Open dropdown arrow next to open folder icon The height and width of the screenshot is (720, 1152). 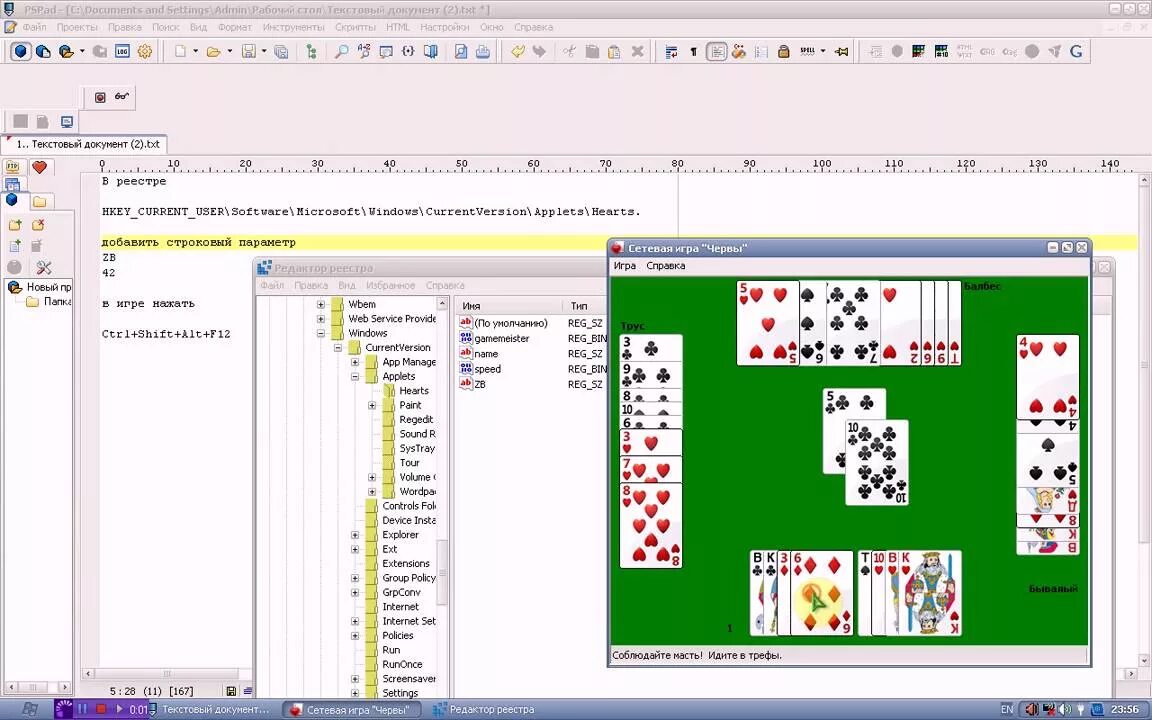229,51
